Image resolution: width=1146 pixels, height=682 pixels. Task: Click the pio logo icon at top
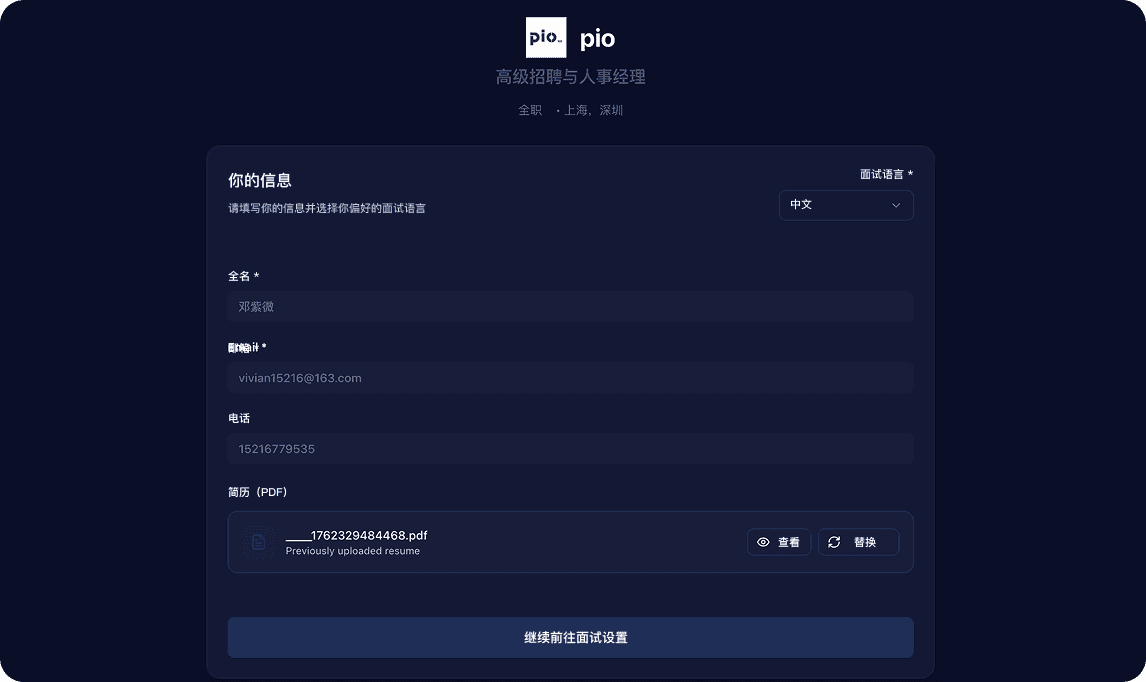click(545, 37)
